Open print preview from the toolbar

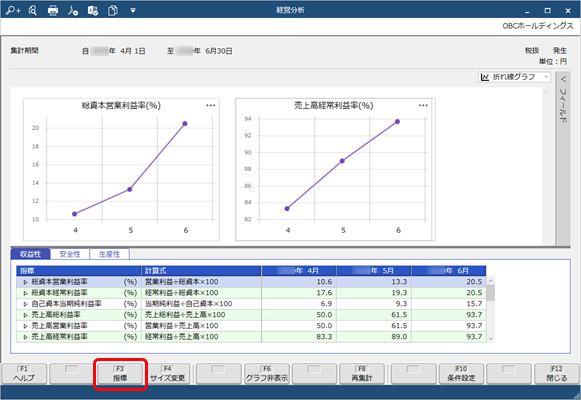33,10
